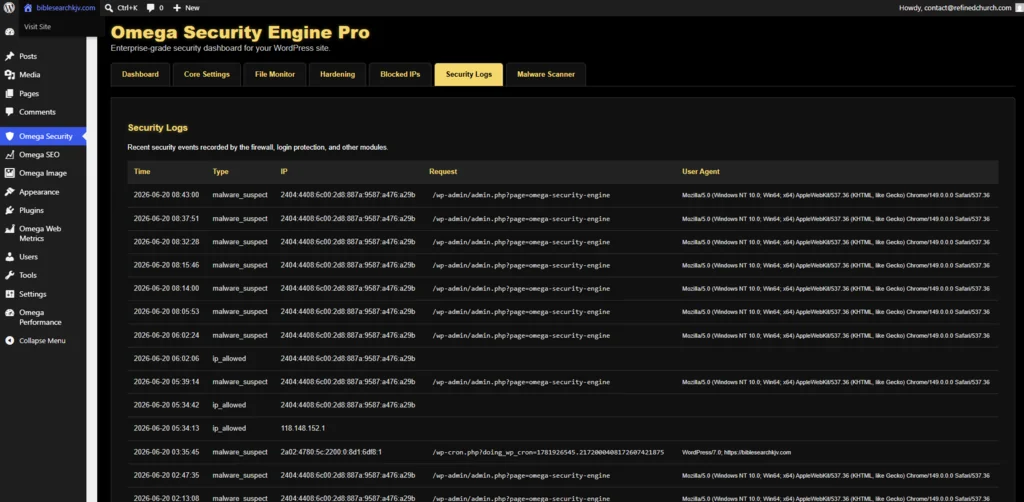Click the Omega Image picture icon
This screenshot has width=1024, height=502.
pyautogui.click(x=9, y=173)
